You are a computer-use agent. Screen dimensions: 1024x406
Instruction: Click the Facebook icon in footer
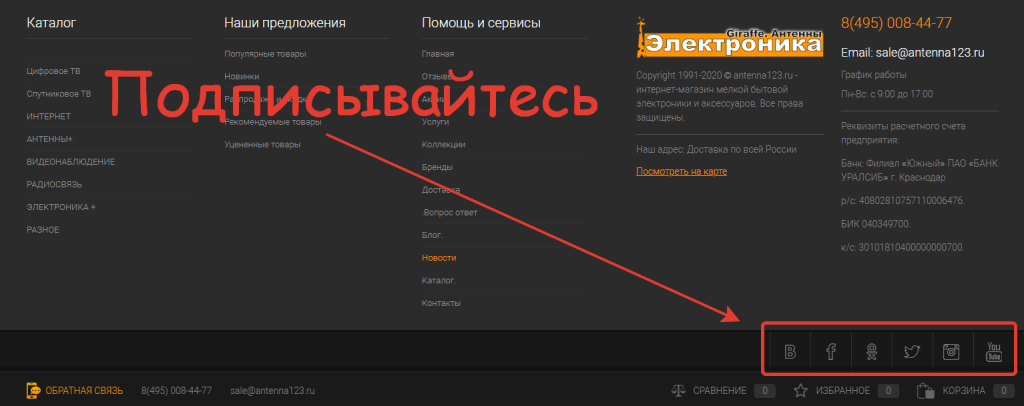pos(831,351)
